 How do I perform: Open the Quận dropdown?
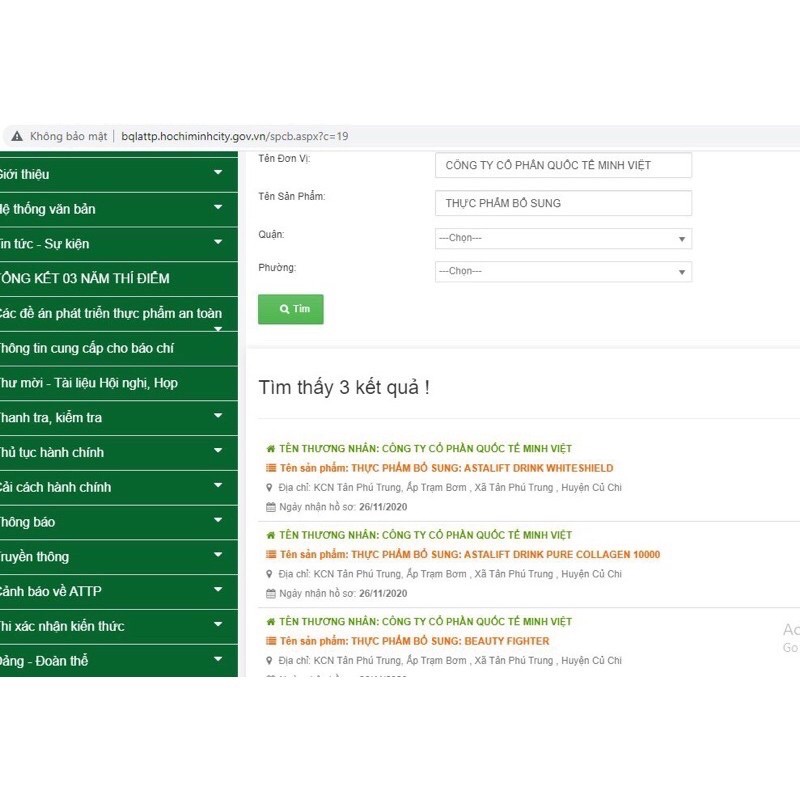(x=563, y=238)
